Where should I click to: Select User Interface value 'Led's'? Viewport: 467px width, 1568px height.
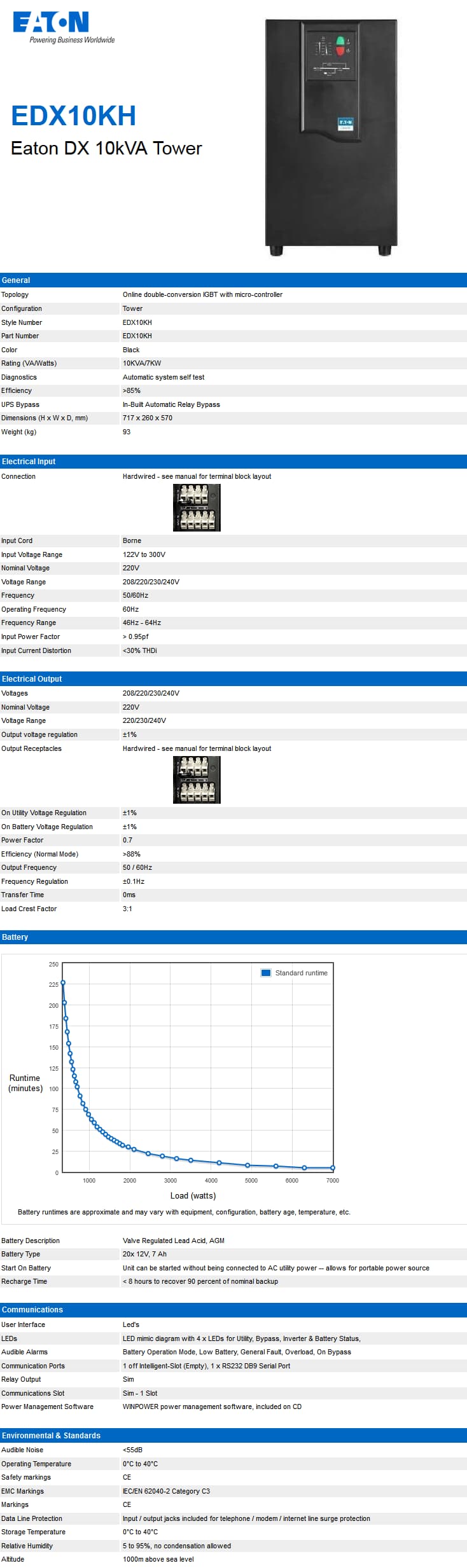130,1324
